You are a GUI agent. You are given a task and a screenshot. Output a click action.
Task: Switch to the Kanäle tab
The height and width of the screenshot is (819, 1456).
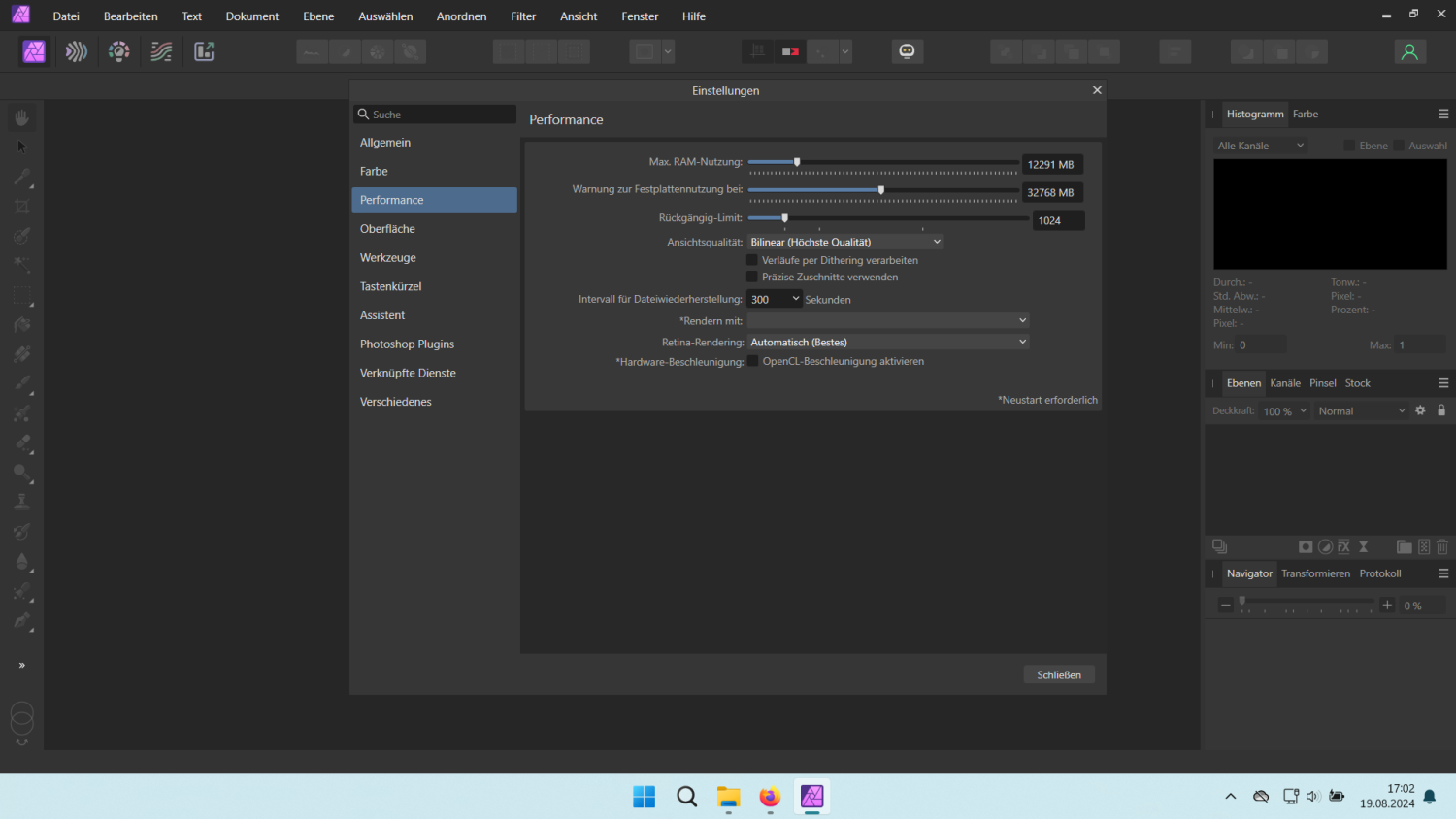click(x=1285, y=383)
